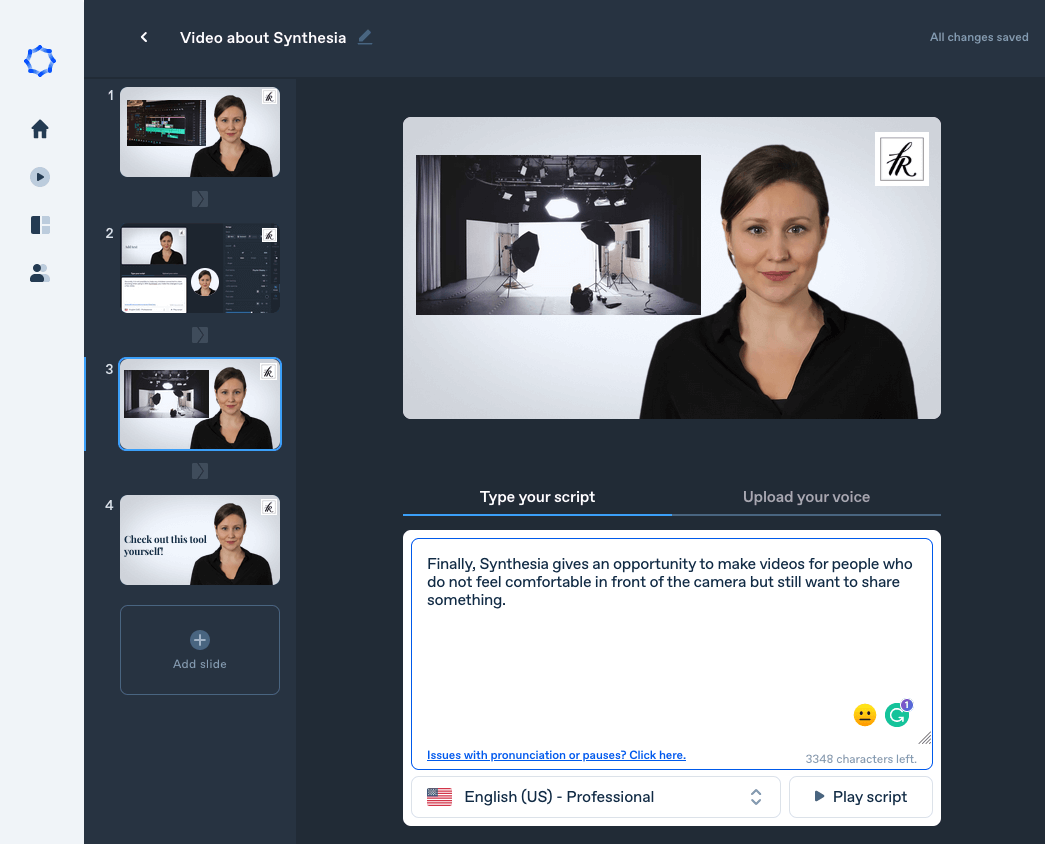
Task: Open the templates panel via the layout icon
Action: 39,224
